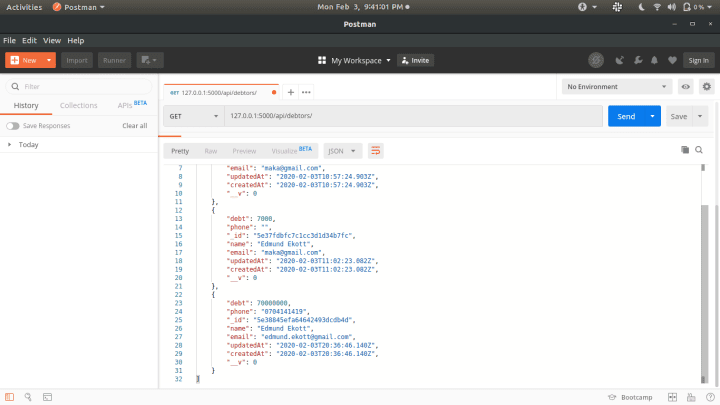Add a new request tab
This screenshot has width=720, height=405.
tap(291, 92)
